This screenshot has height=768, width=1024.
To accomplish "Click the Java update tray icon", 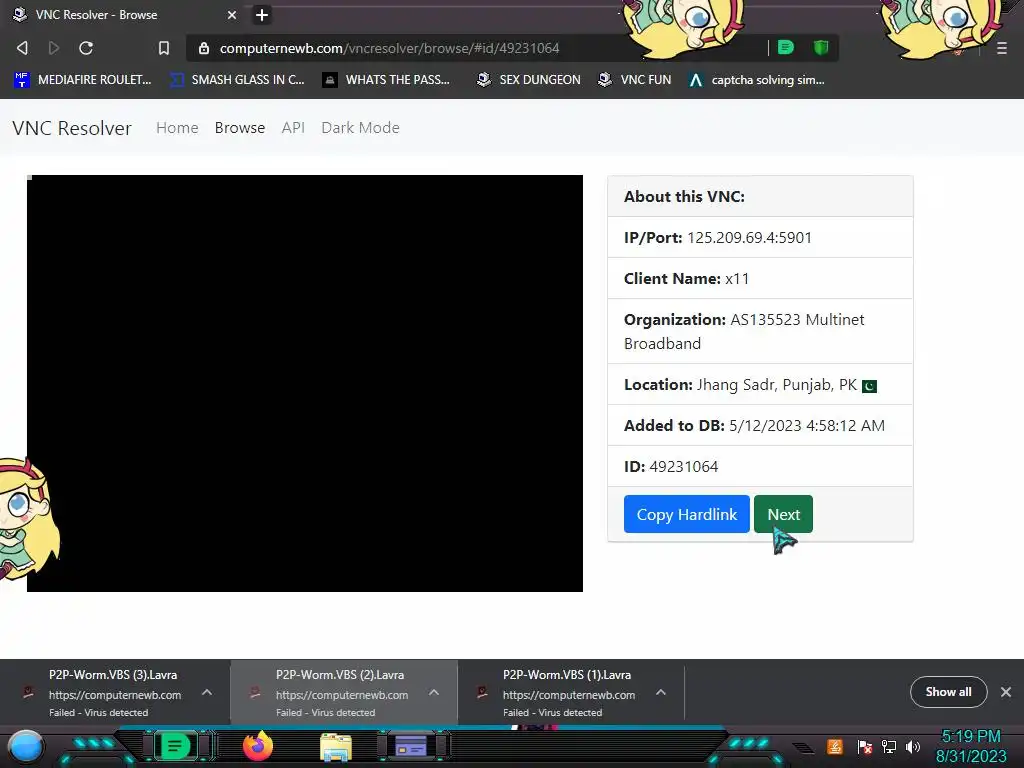I will (835, 746).
